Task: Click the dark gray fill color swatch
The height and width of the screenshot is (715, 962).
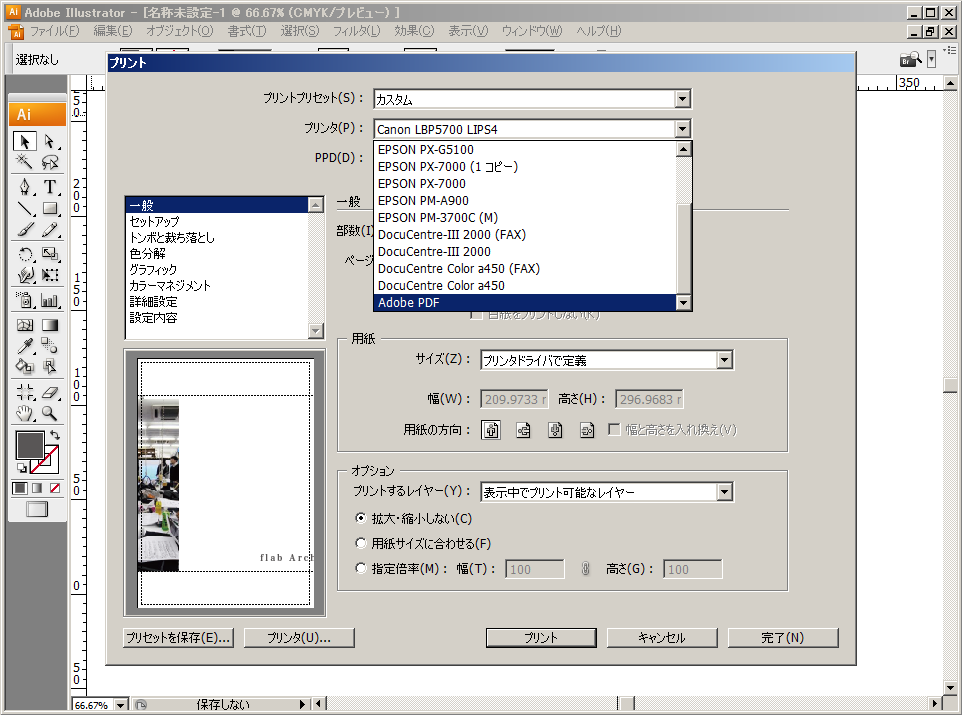Action: coord(29,446)
